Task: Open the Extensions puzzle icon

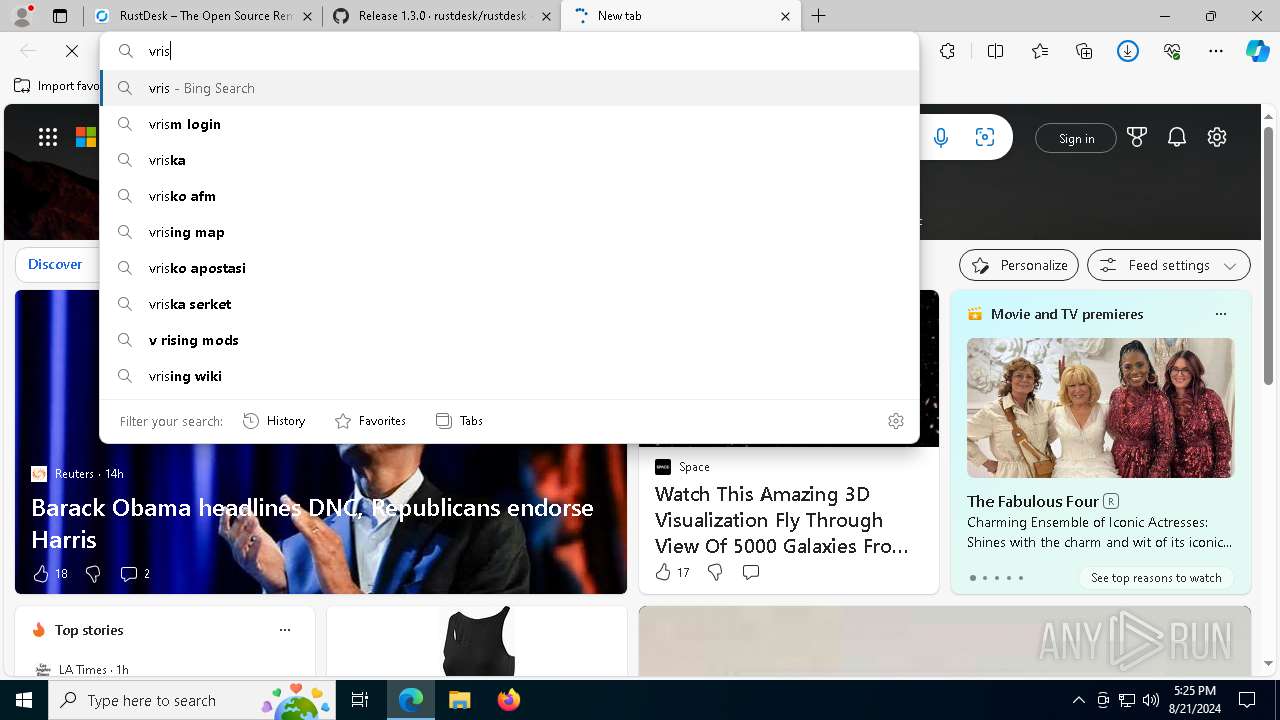Action: [947, 51]
